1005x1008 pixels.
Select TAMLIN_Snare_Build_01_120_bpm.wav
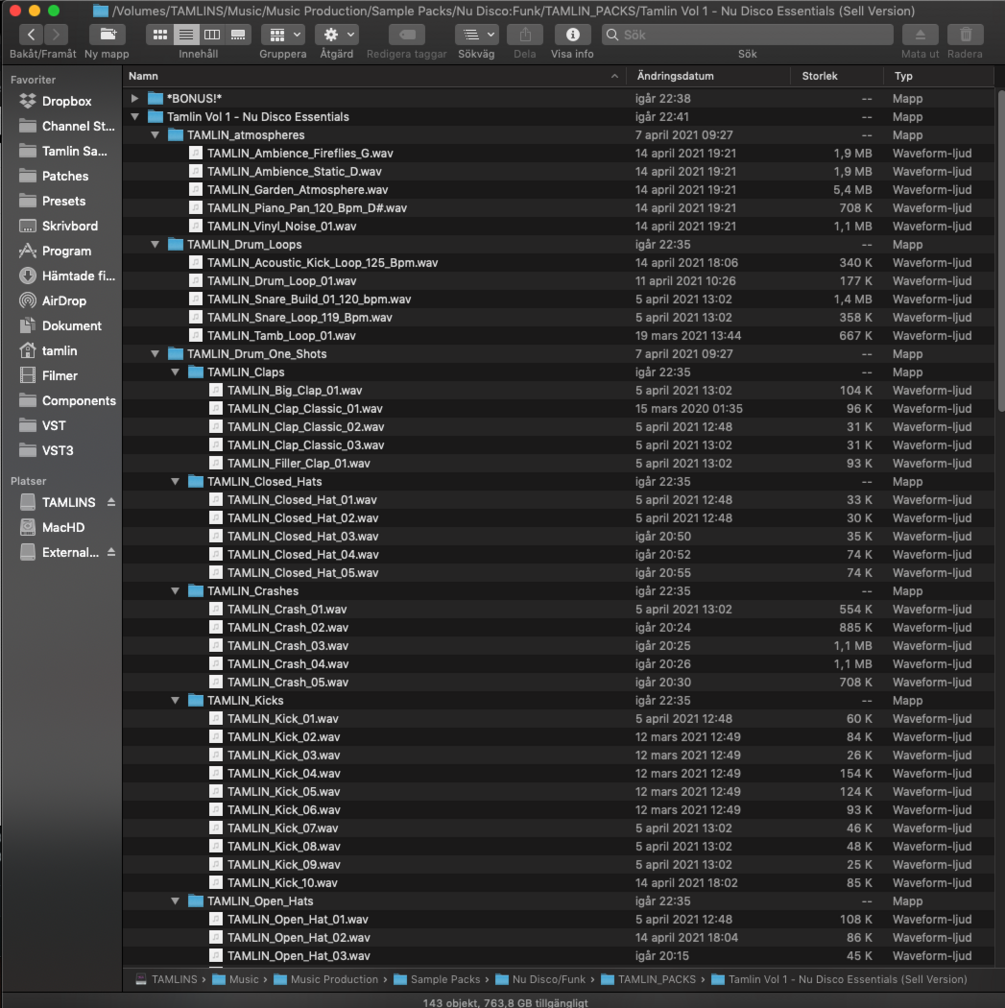(x=558, y=299)
